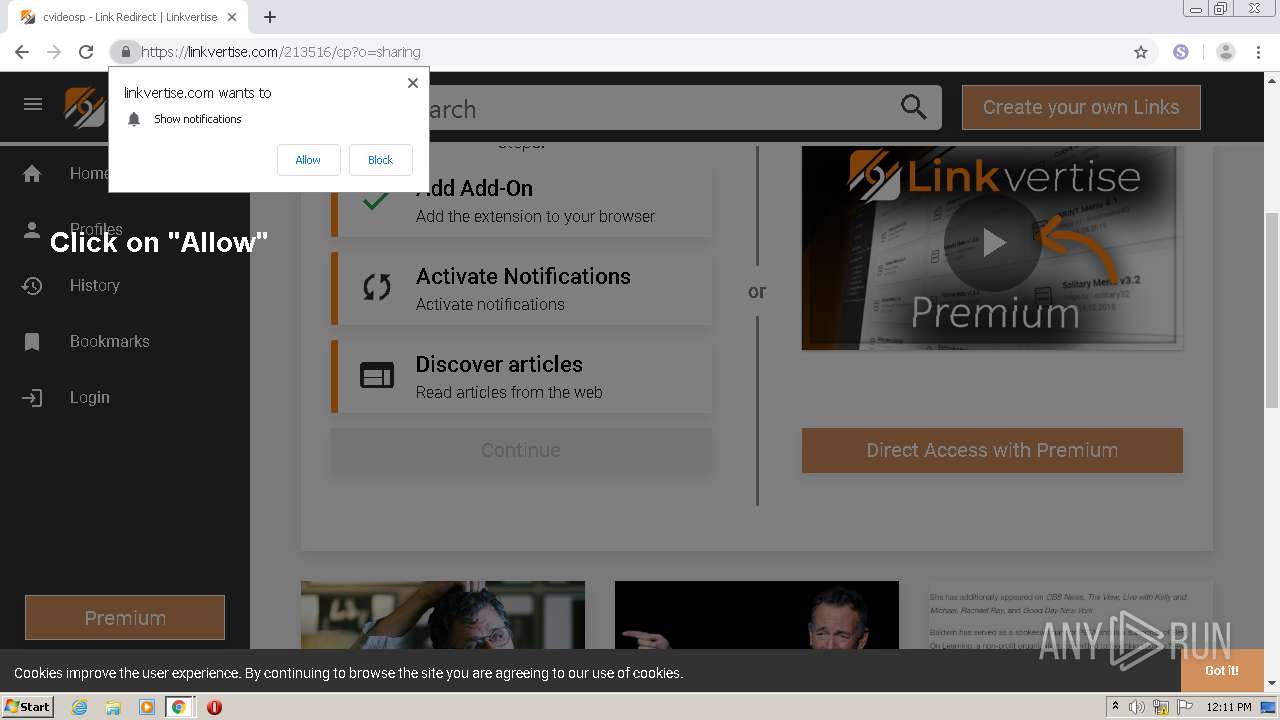Open File Explorer from taskbar
This screenshot has height=720, width=1280.
click(113, 707)
